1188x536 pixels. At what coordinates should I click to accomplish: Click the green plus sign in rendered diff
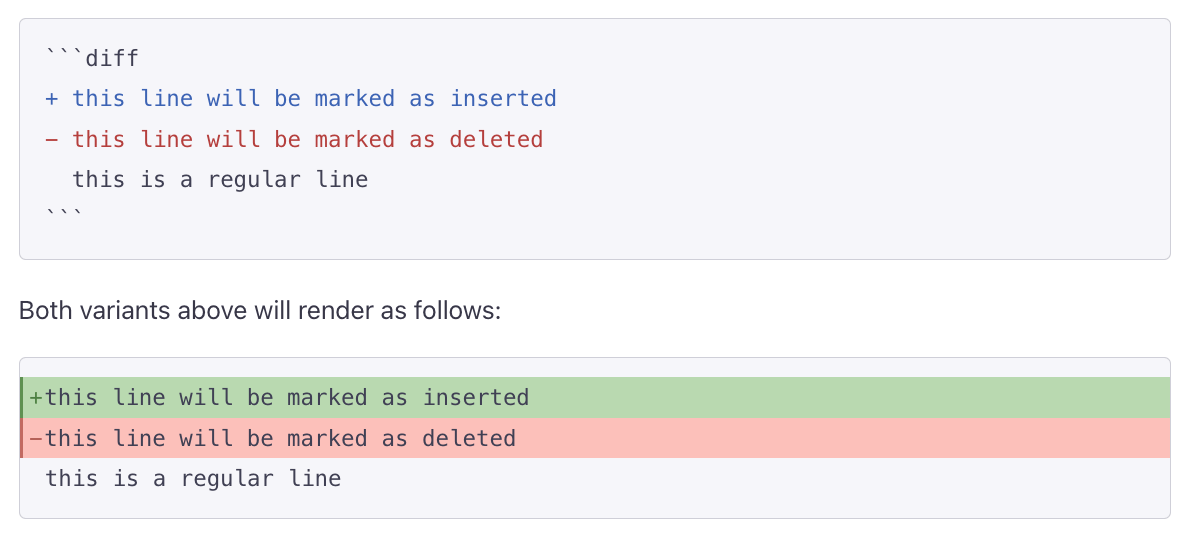(x=36, y=398)
